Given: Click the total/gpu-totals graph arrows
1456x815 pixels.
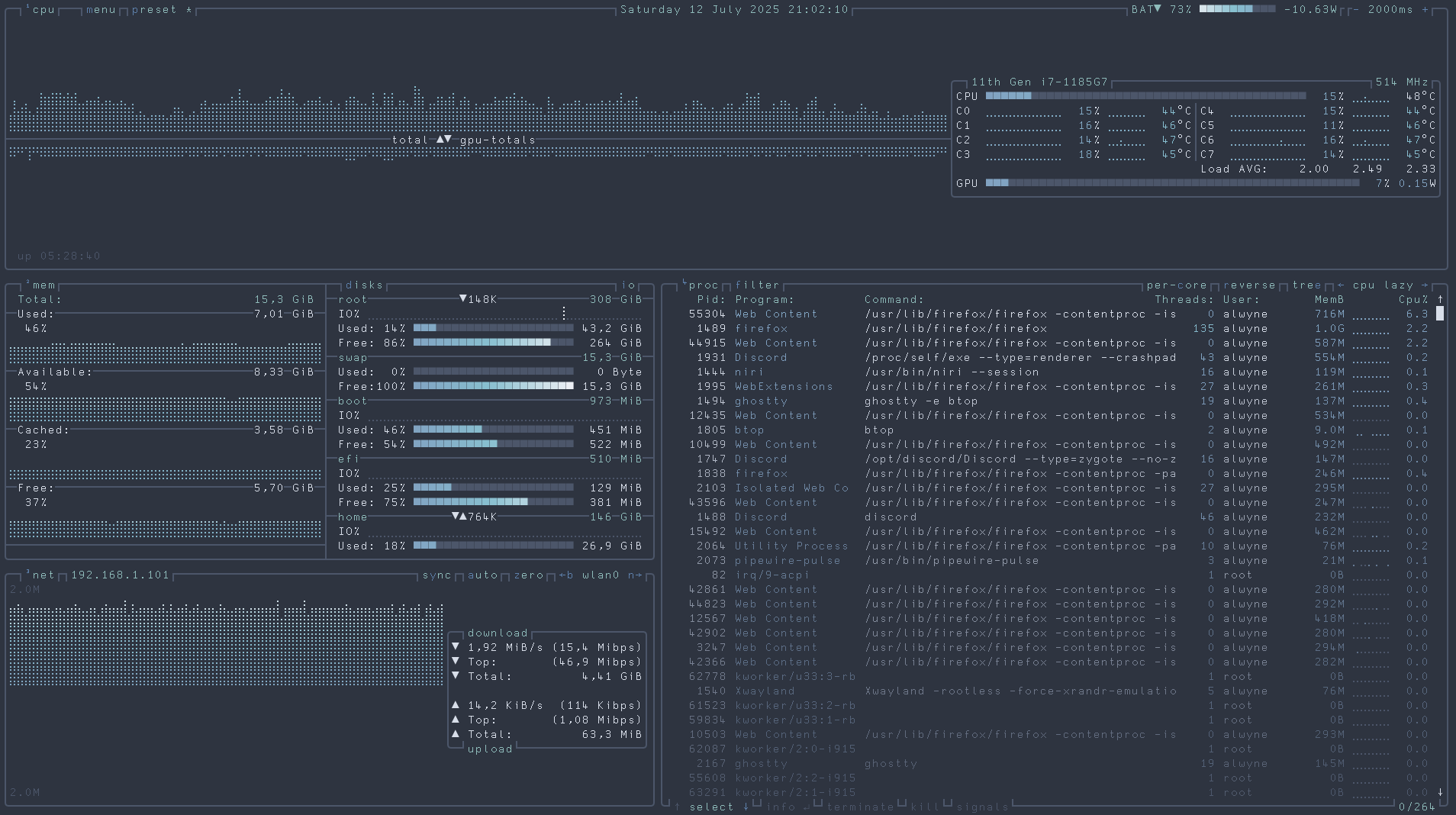Looking at the screenshot, I should [x=444, y=140].
